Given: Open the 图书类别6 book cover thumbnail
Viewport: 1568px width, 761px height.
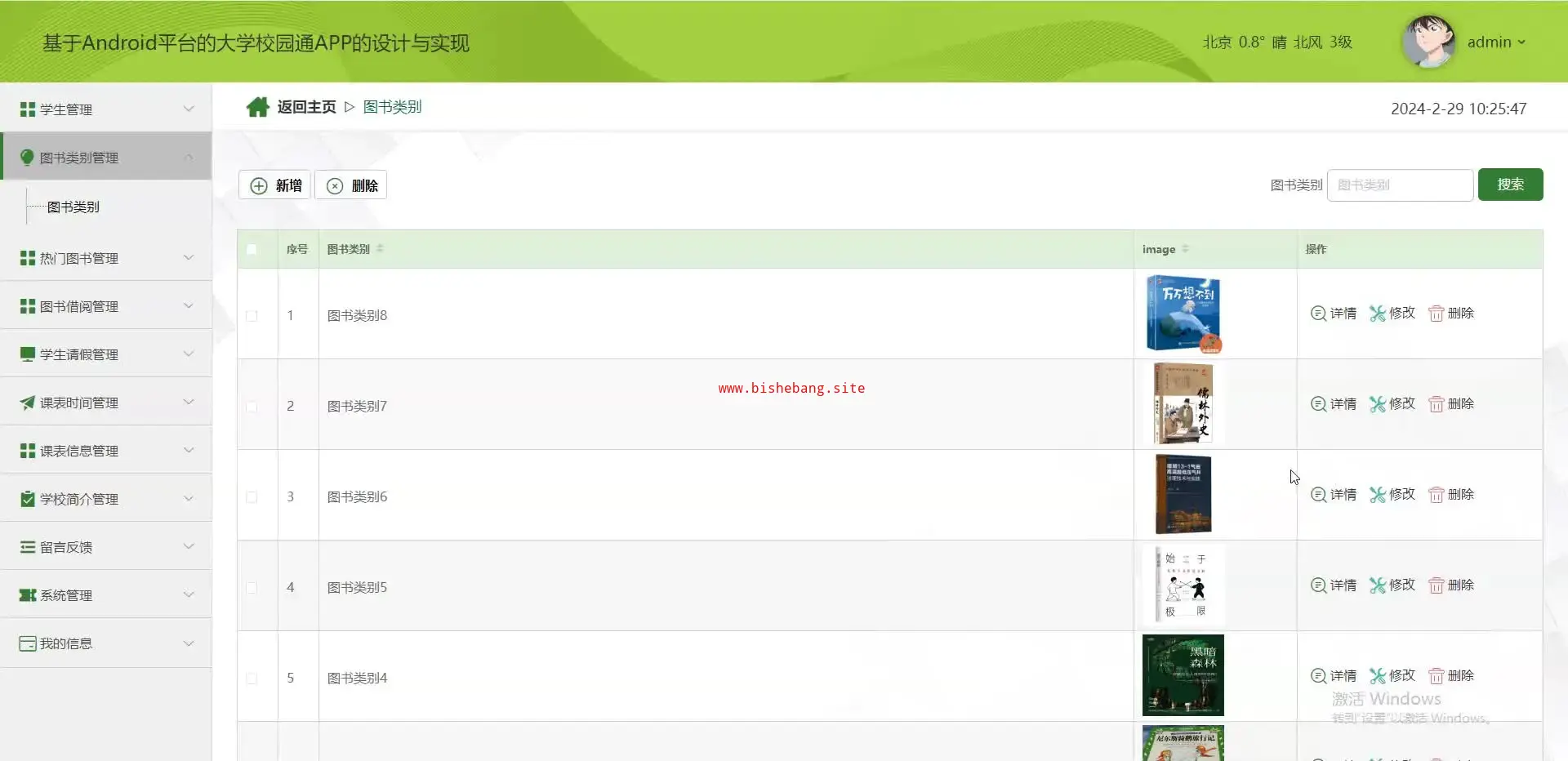Looking at the screenshot, I should coord(1183,495).
